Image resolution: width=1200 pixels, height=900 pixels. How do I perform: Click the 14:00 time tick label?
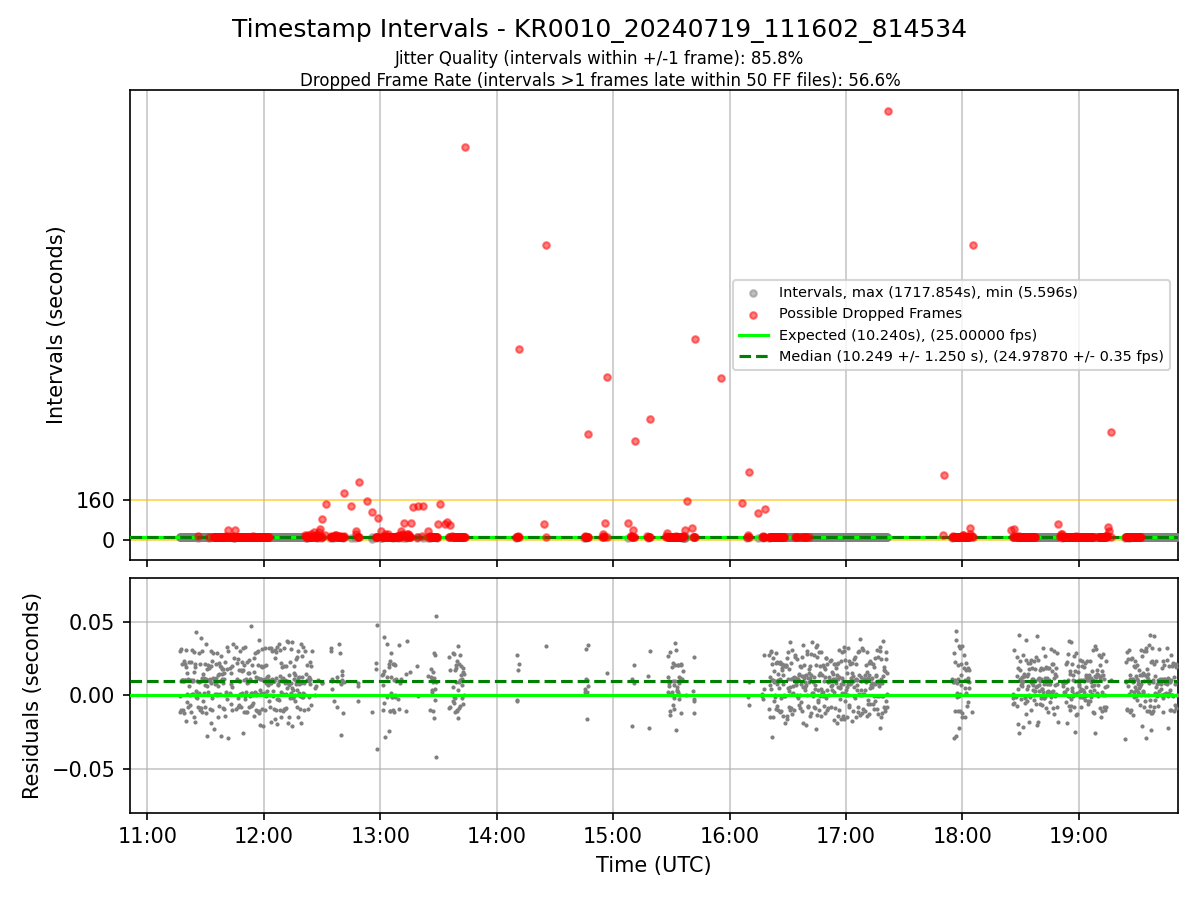pos(497,835)
